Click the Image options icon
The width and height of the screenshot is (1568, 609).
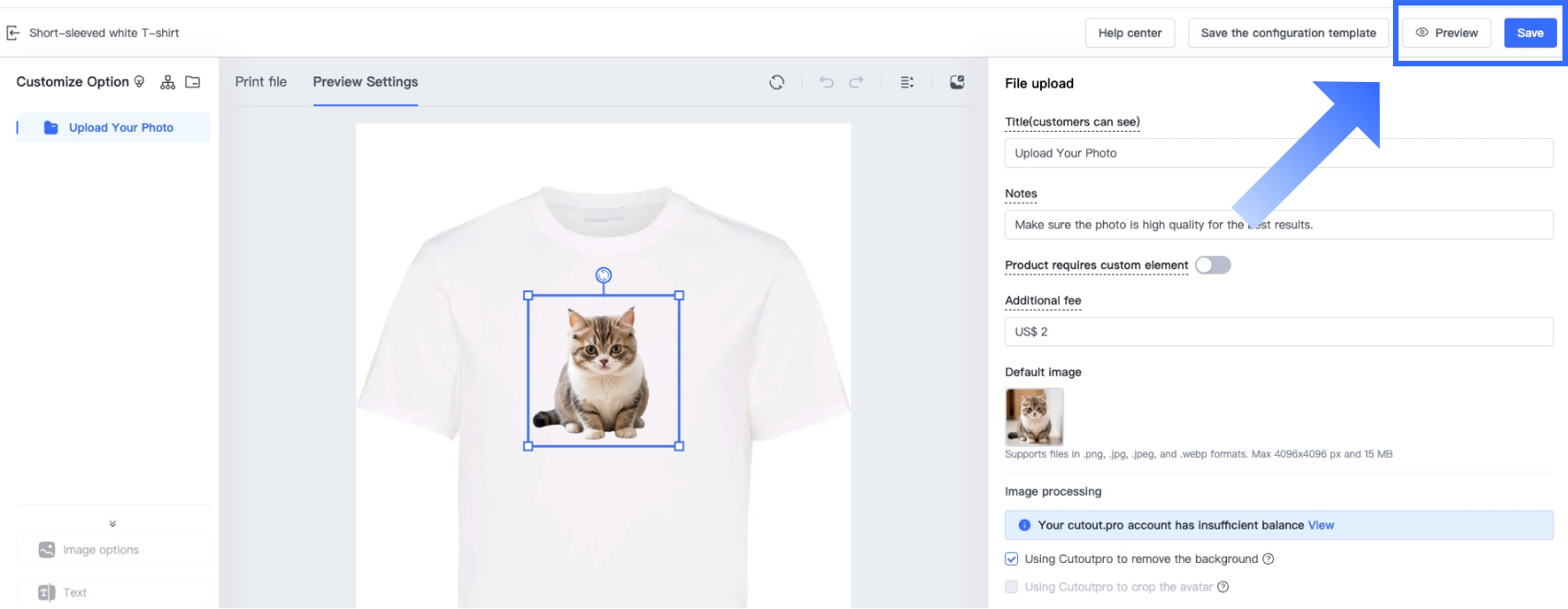click(47, 550)
